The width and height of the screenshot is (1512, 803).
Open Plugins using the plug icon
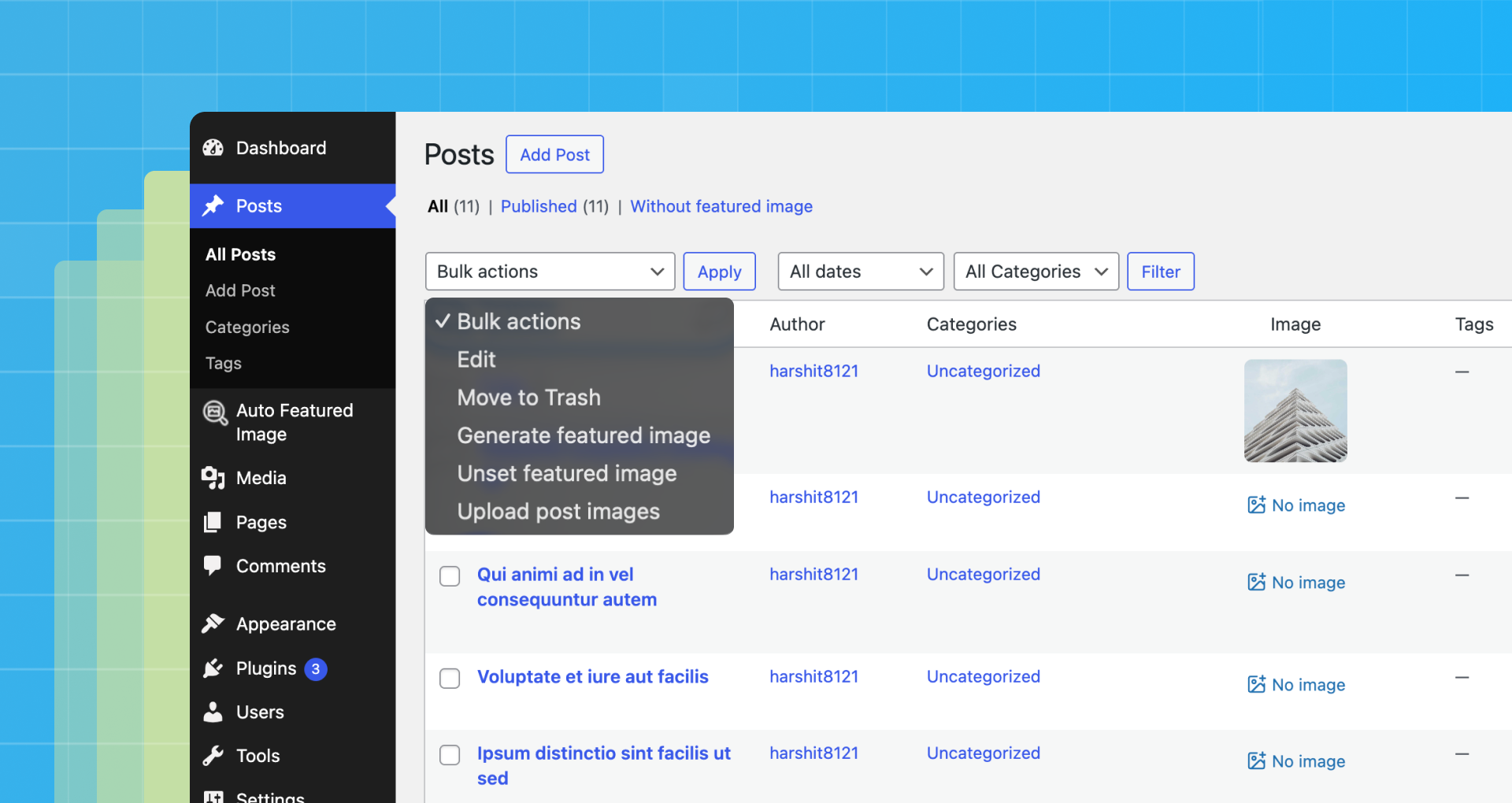tap(213, 668)
